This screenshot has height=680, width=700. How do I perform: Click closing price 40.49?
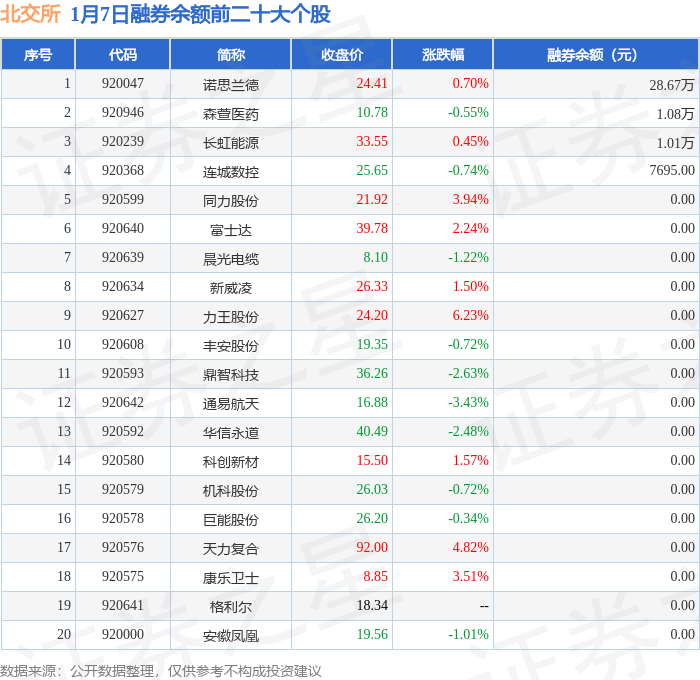(372, 432)
